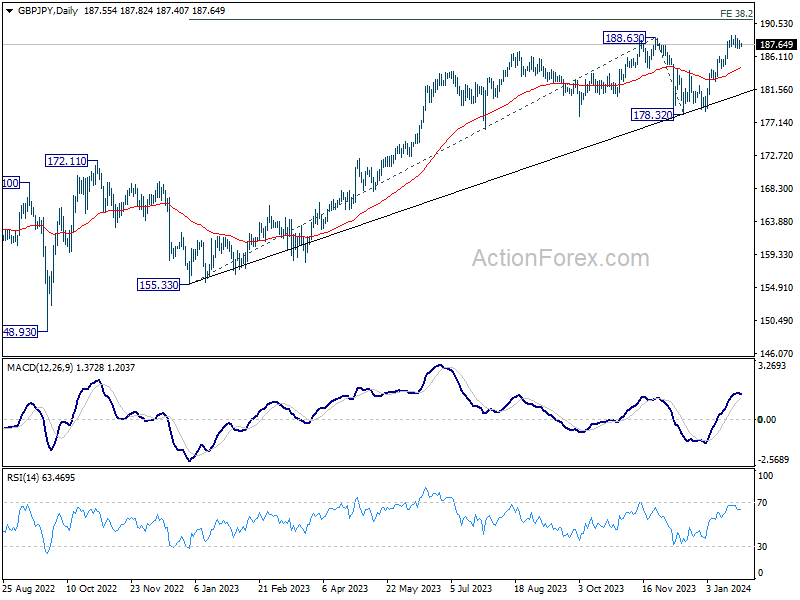Open the chart menu triangle beside GBPJPY
Image resolution: width=800 pixels, height=600 pixels.
click(9, 11)
